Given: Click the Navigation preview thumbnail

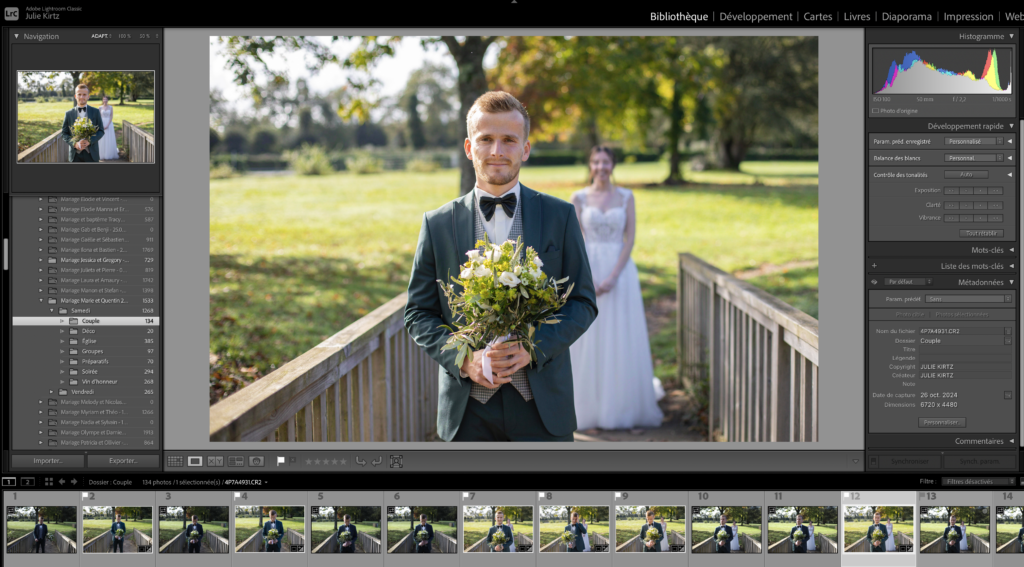Looking at the screenshot, I should click(x=86, y=117).
